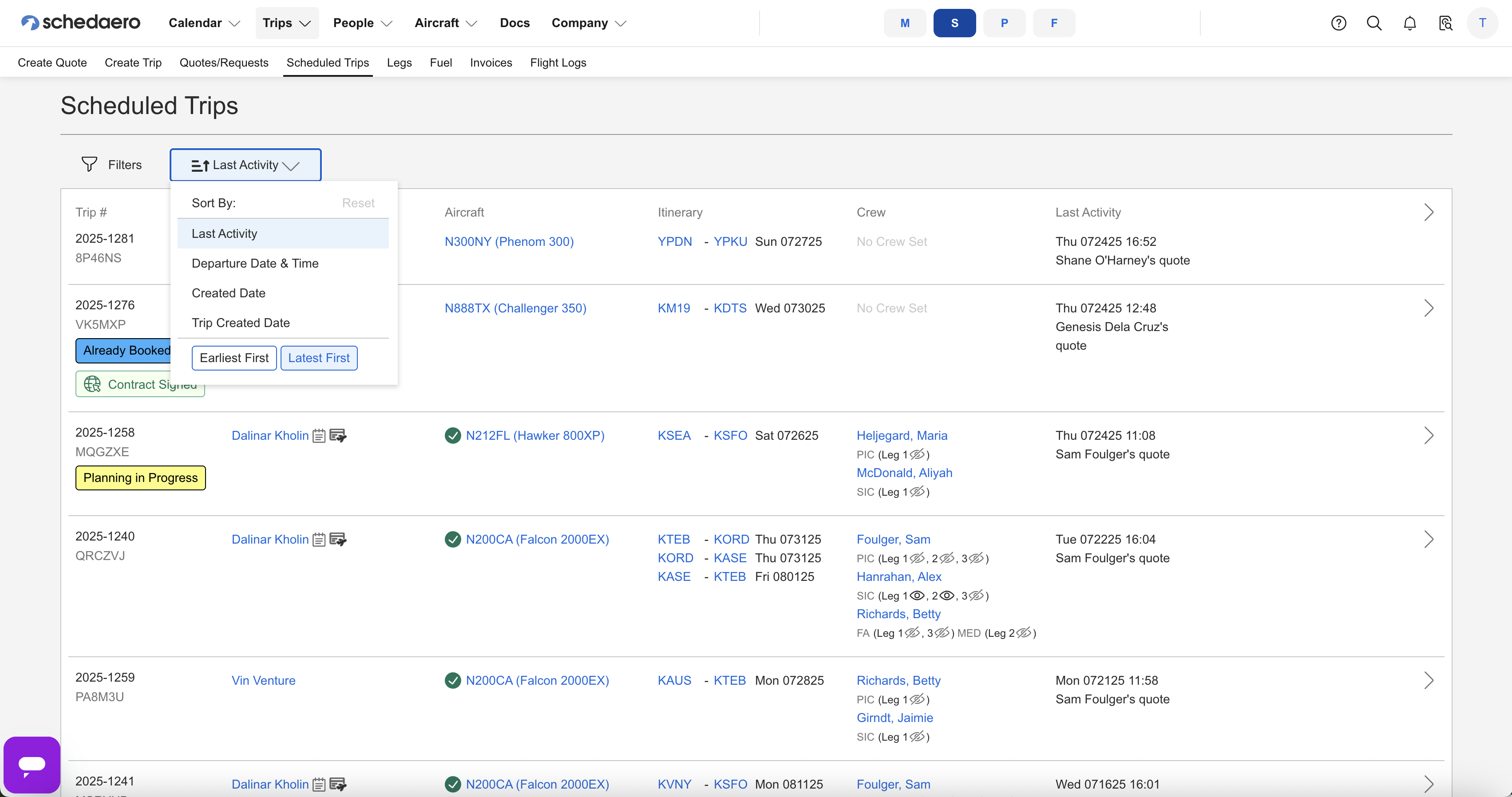Select the Earliest First sort order
Viewport: 1512px width, 797px height.
[x=234, y=358]
